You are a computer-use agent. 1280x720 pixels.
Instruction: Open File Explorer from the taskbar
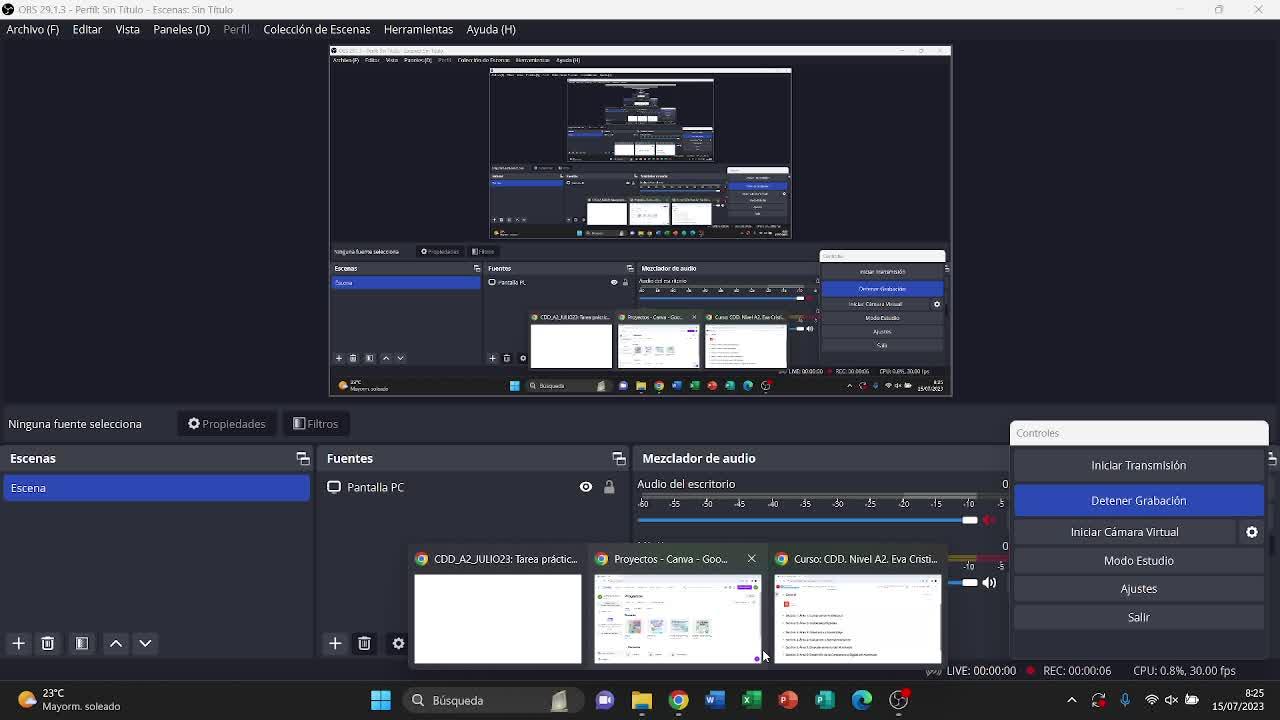(x=641, y=700)
